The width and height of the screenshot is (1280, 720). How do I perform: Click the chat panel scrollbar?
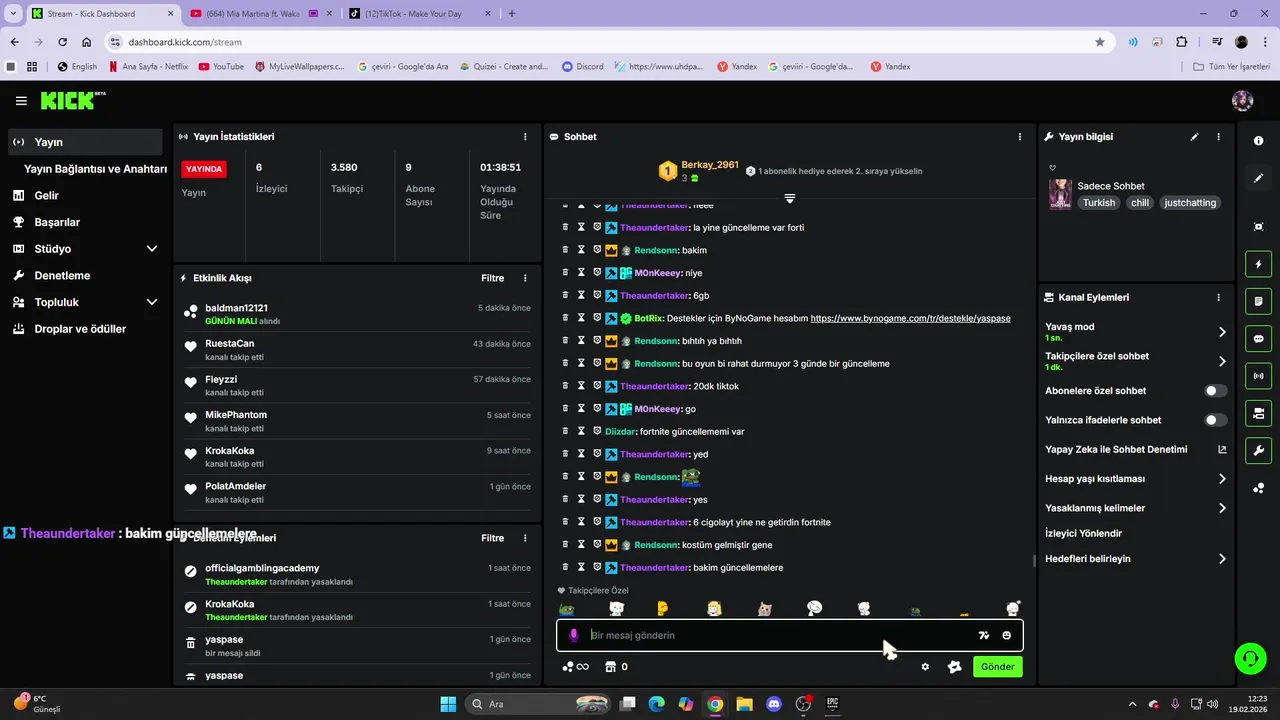[1034, 560]
